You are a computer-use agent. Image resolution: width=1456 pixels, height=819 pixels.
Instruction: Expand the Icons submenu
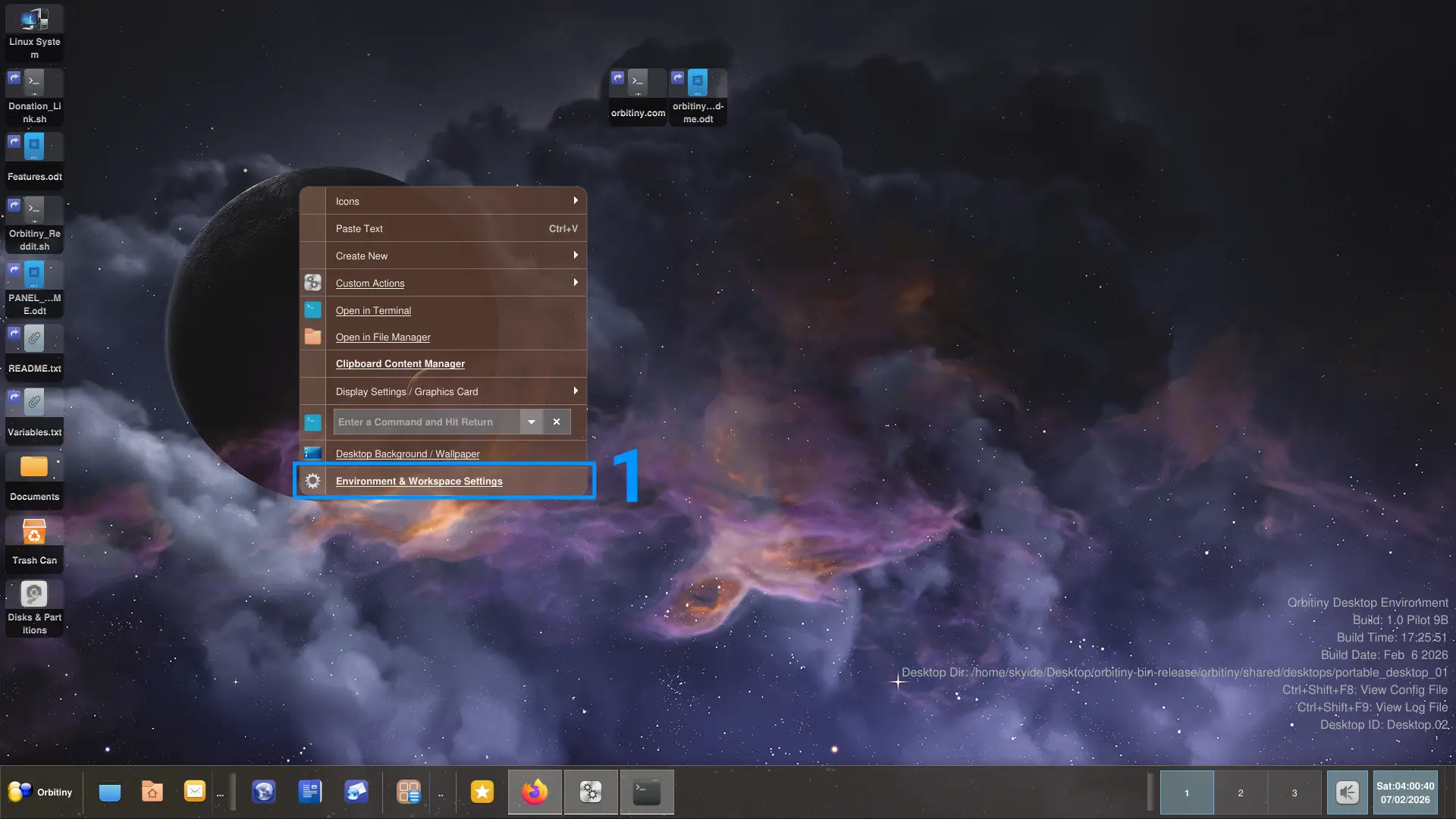click(x=455, y=201)
